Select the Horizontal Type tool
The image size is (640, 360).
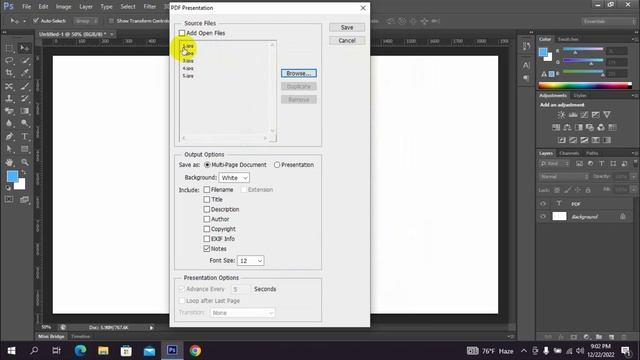[24, 136]
